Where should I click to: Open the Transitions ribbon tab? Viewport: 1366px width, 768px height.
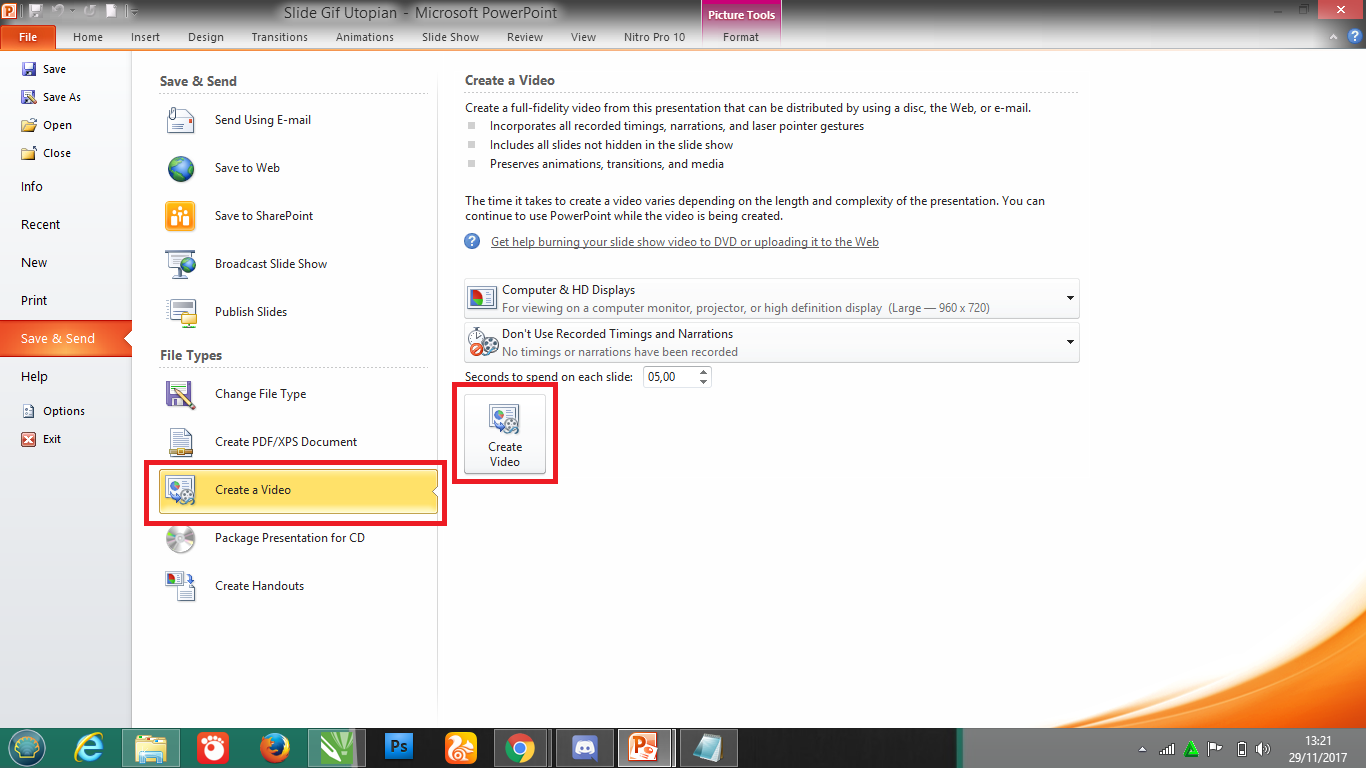click(x=280, y=37)
